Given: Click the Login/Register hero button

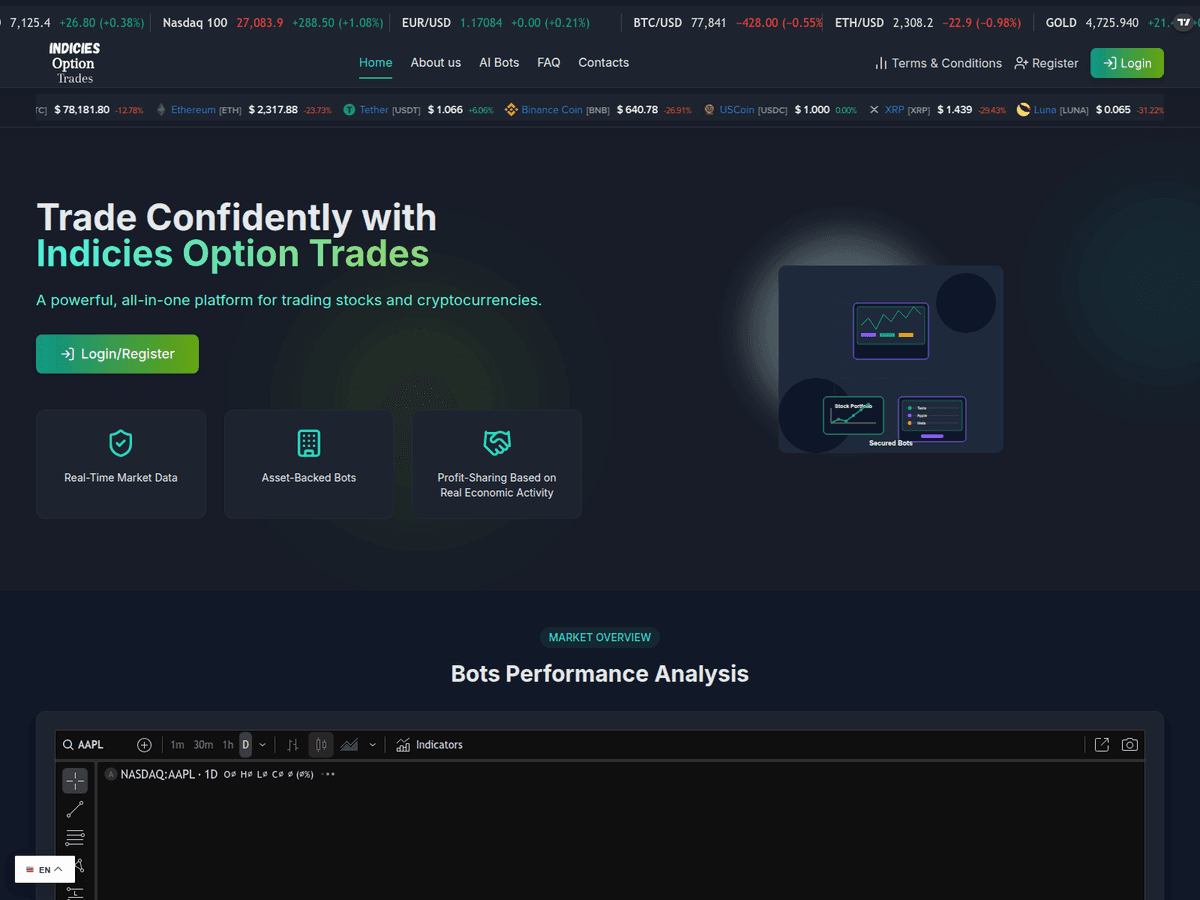Looking at the screenshot, I should (x=117, y=354).
